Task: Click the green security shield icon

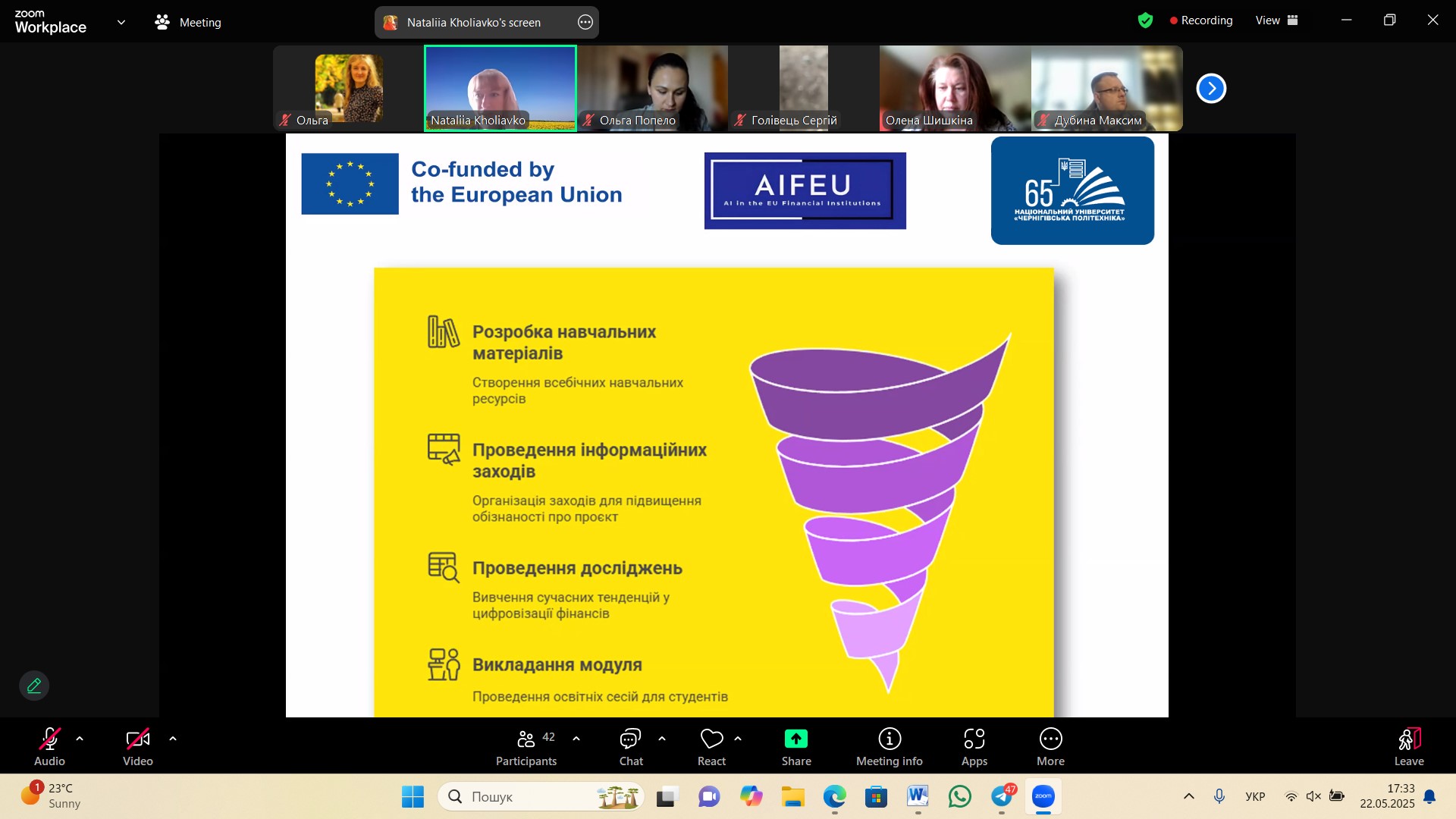Action: [1145, 20]
